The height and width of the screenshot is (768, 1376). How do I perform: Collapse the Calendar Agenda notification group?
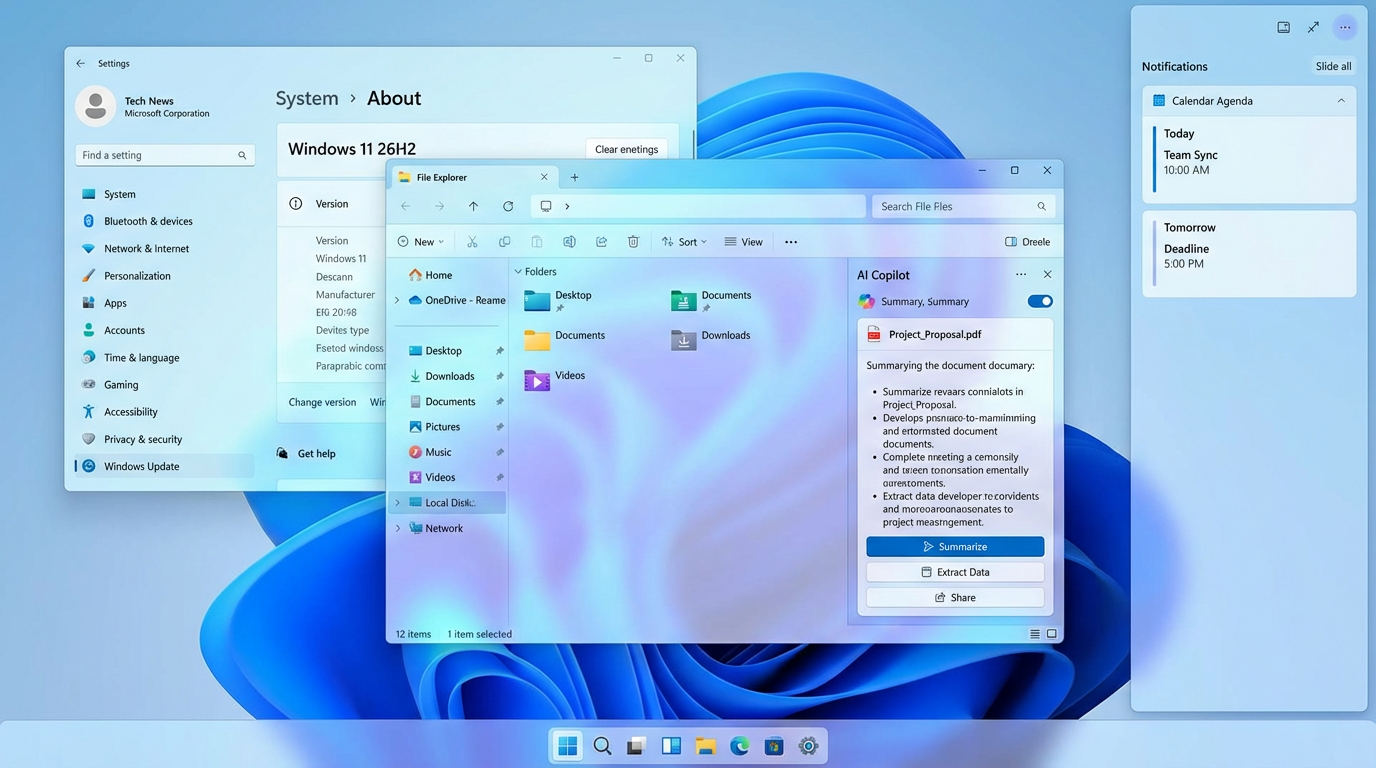(1341, 101)
